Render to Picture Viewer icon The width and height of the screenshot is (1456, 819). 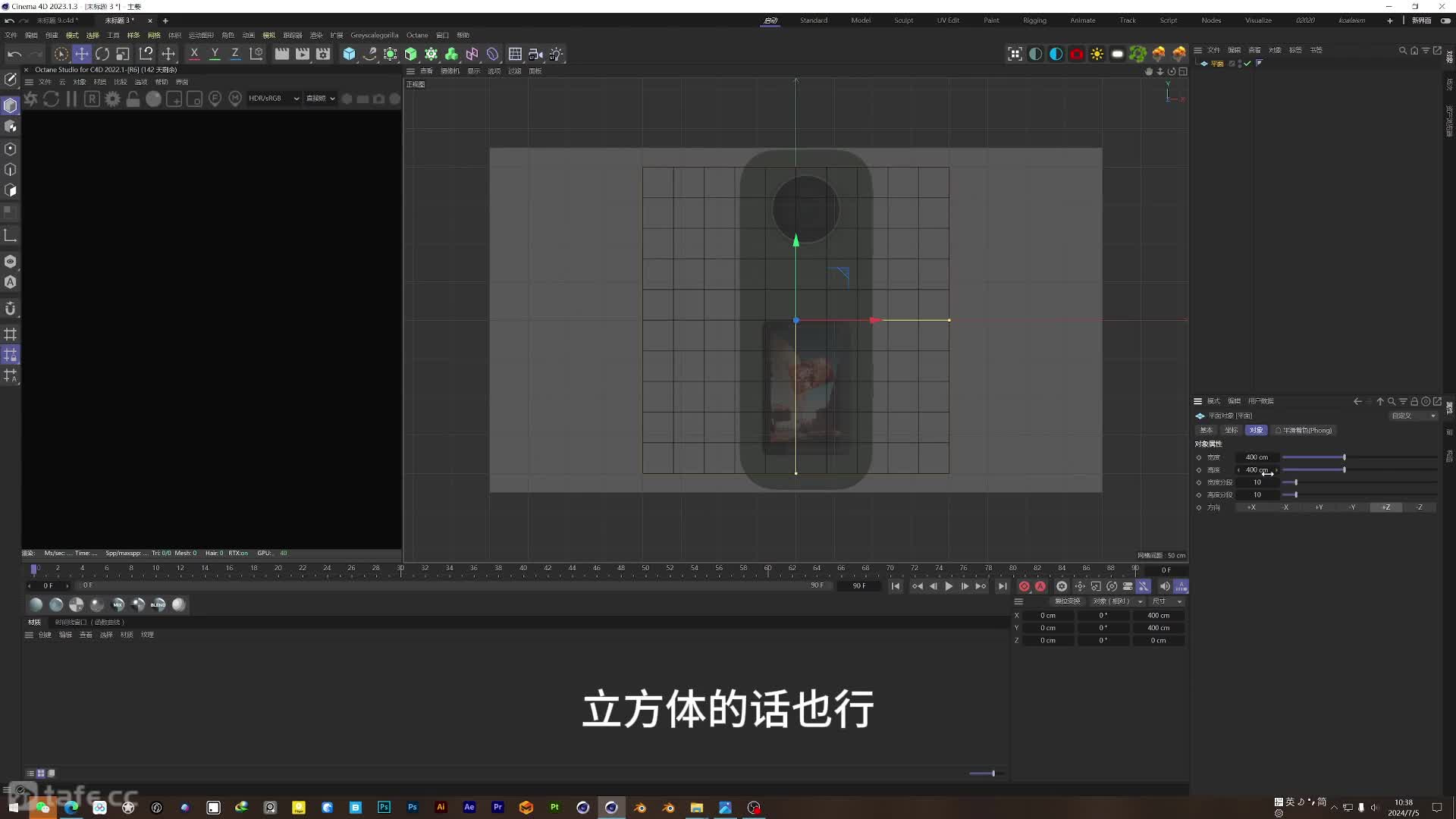pos(302,54)
